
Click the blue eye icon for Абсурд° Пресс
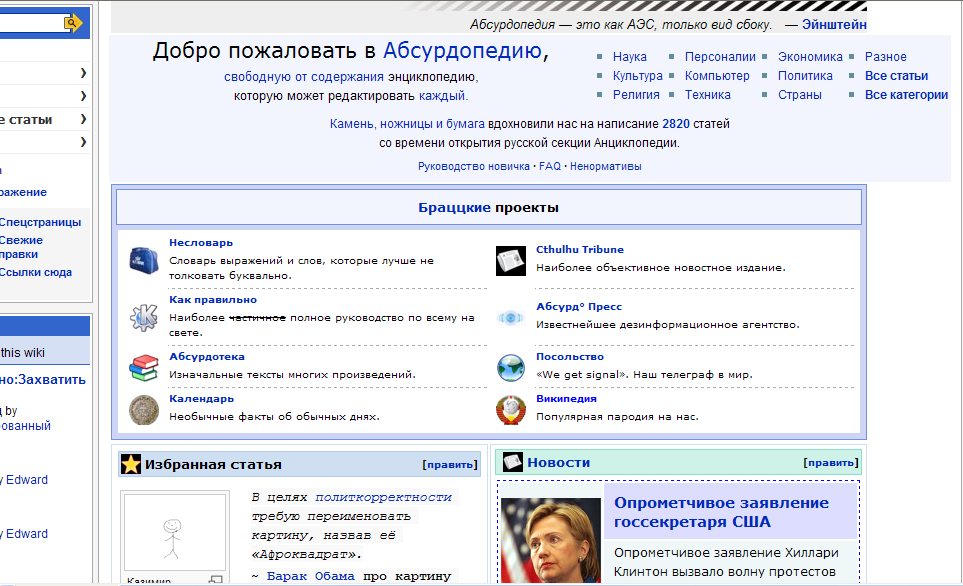[510, 318]
